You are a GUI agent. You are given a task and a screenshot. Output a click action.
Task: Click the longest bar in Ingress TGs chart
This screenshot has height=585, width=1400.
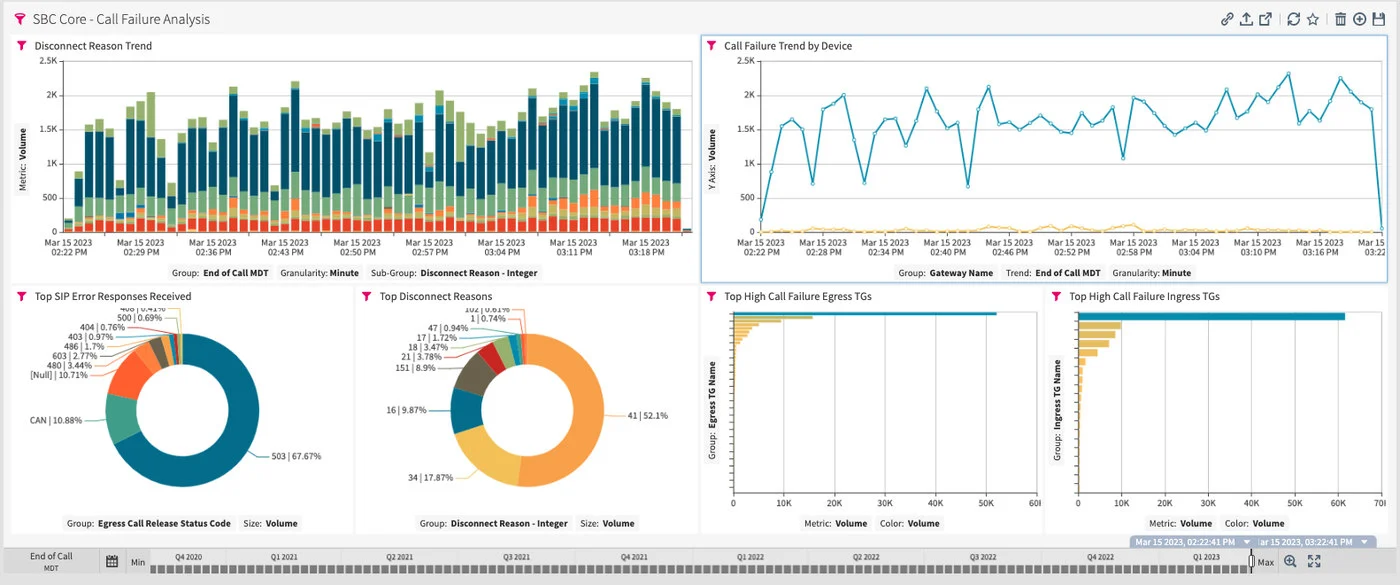pyautogui.click(x=1212, y=317)
